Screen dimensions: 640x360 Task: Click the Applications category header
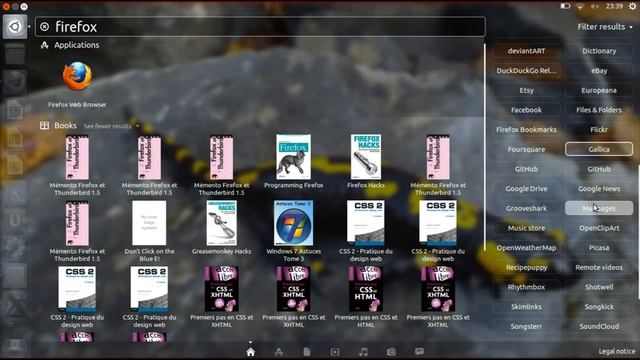70,45
